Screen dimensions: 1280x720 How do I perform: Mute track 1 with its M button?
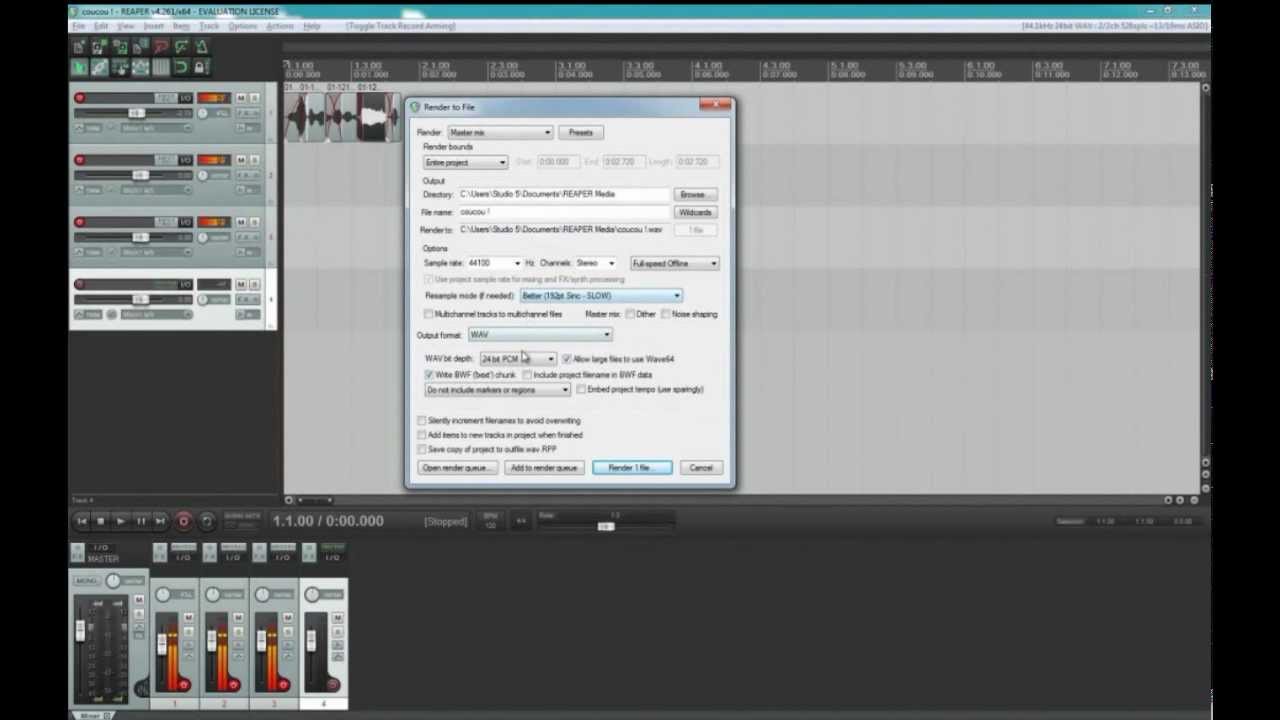[x=241, y=98]
